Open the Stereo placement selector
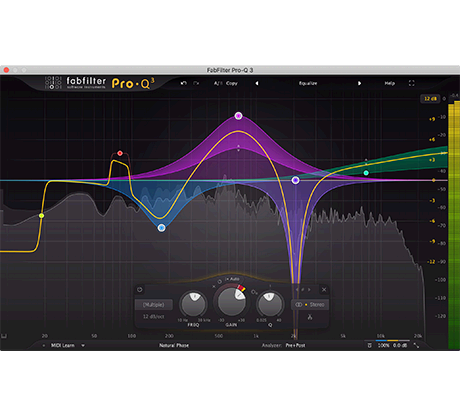Viewport: 460px width, 416px height. pos(310,304)
